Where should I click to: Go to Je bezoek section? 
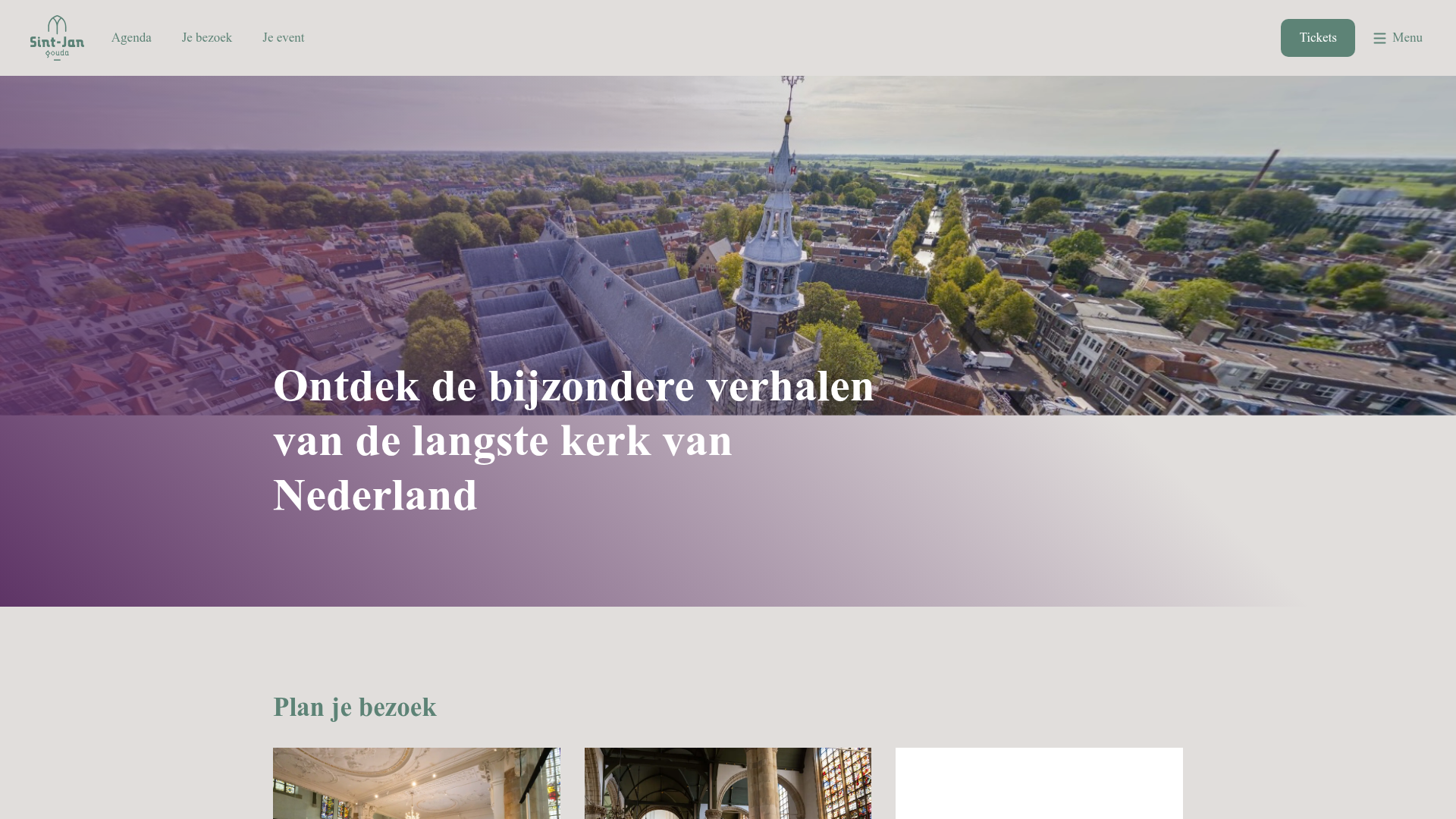coord(207,38)
